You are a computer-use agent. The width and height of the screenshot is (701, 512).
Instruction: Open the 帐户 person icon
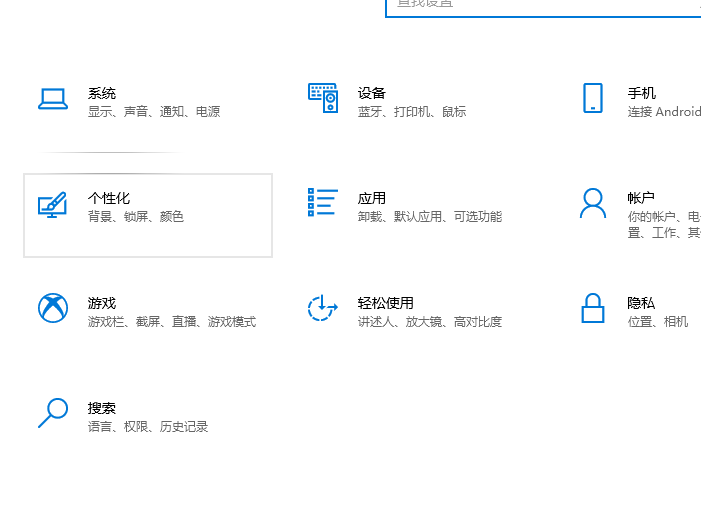(x=592, y=203)
